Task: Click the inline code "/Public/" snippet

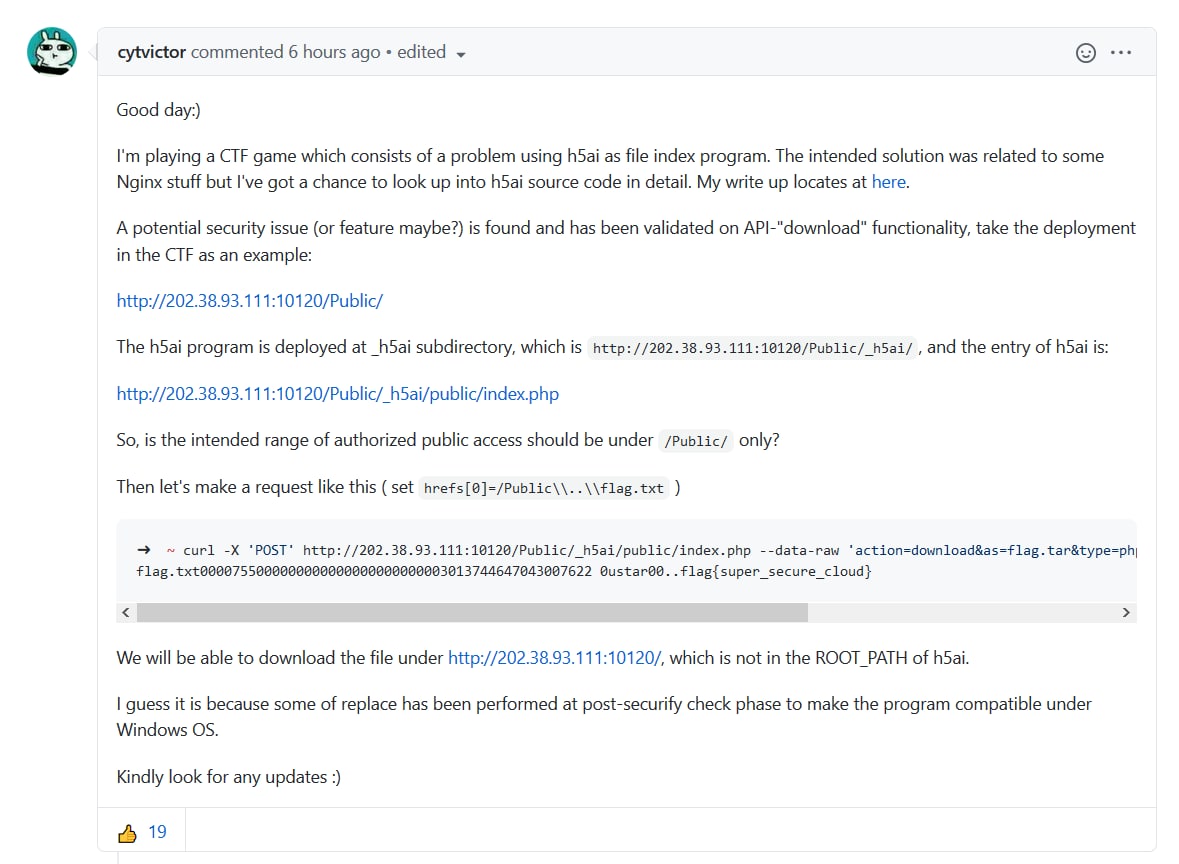Action: (696, 441)
